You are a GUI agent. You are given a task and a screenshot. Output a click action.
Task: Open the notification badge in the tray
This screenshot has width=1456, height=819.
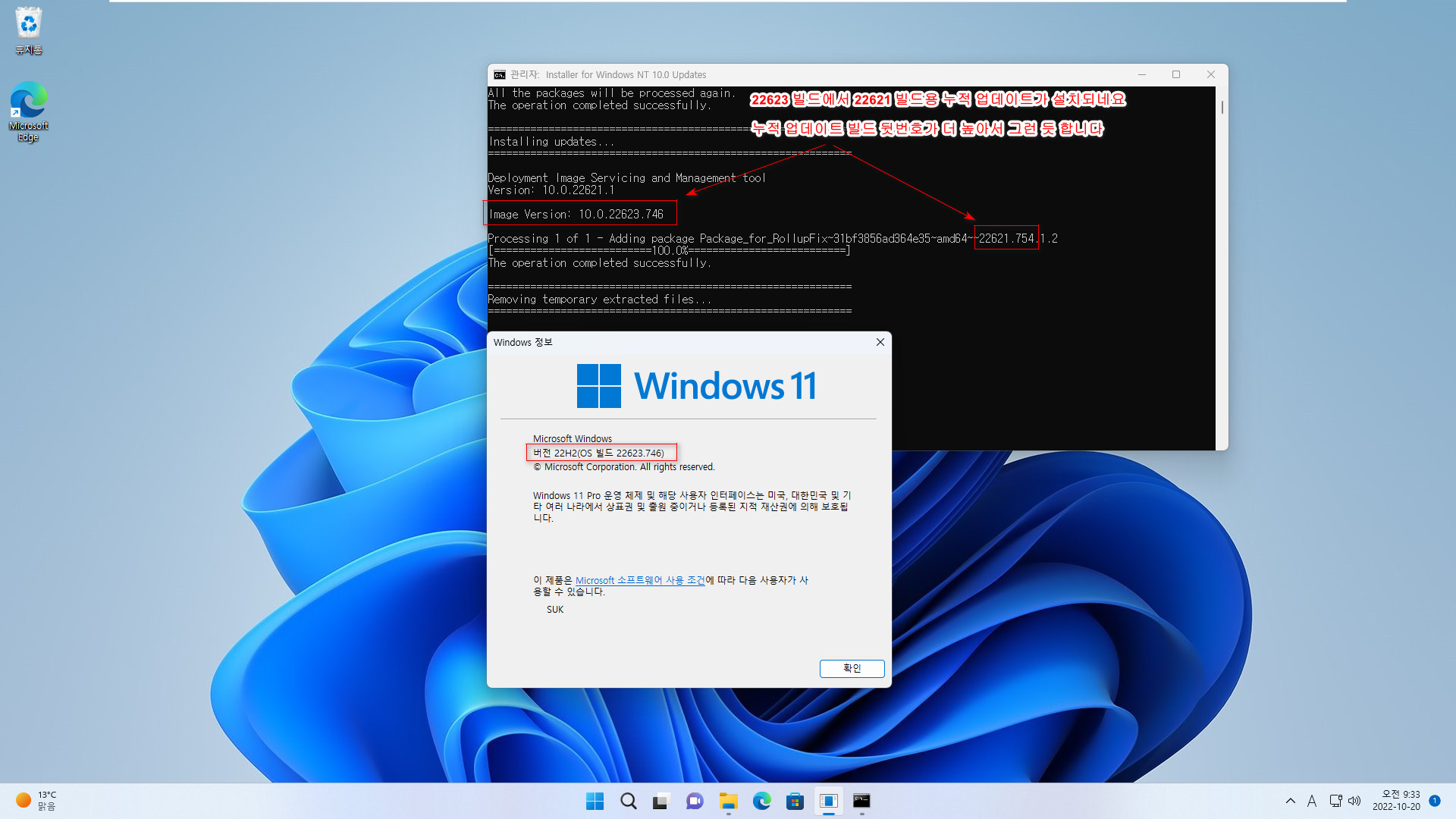click(x=1435, y=801)
